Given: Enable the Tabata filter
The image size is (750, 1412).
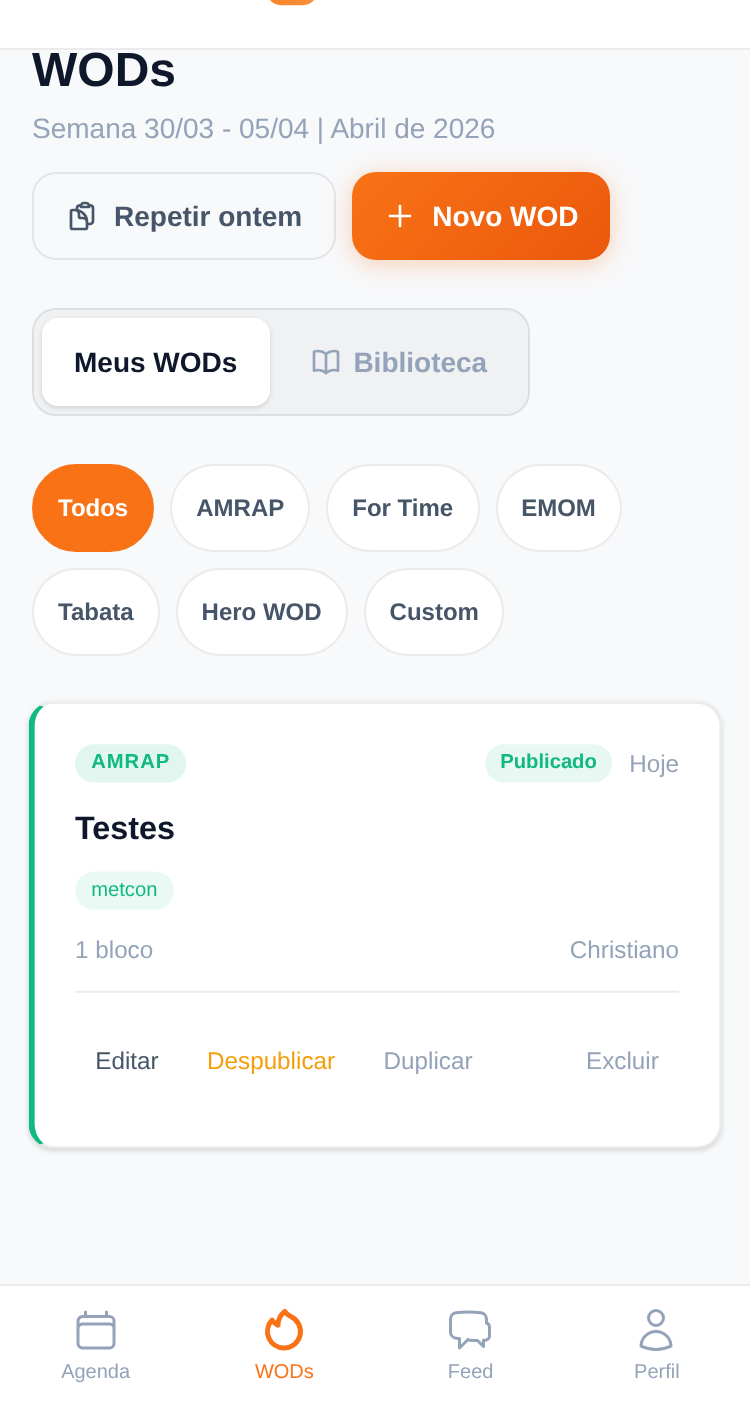Looking at the screenshot, I should pos(95,612).
